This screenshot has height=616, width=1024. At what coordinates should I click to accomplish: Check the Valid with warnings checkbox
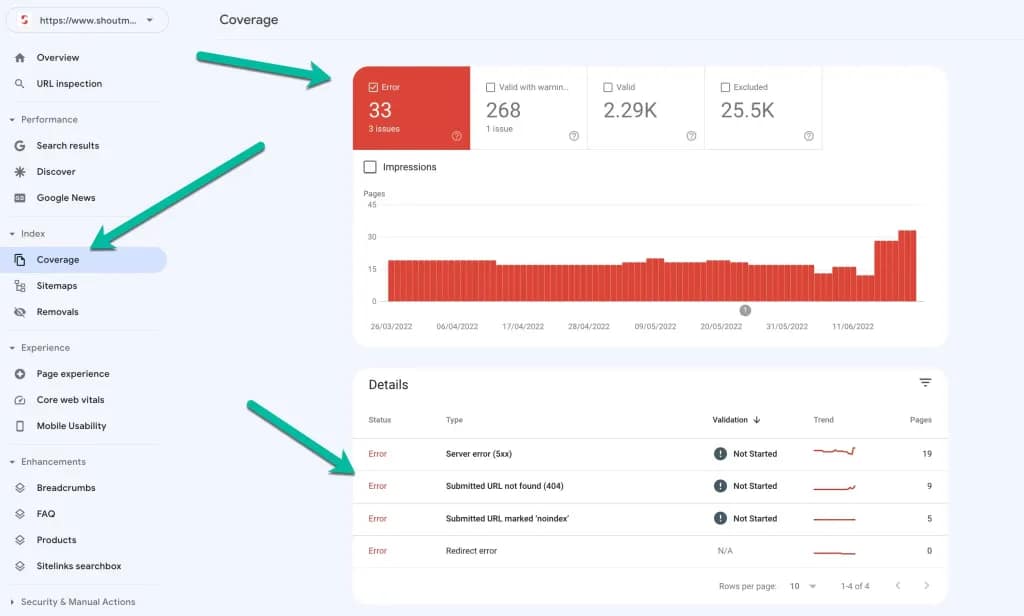pyautogui.click(x=491, y=88)
